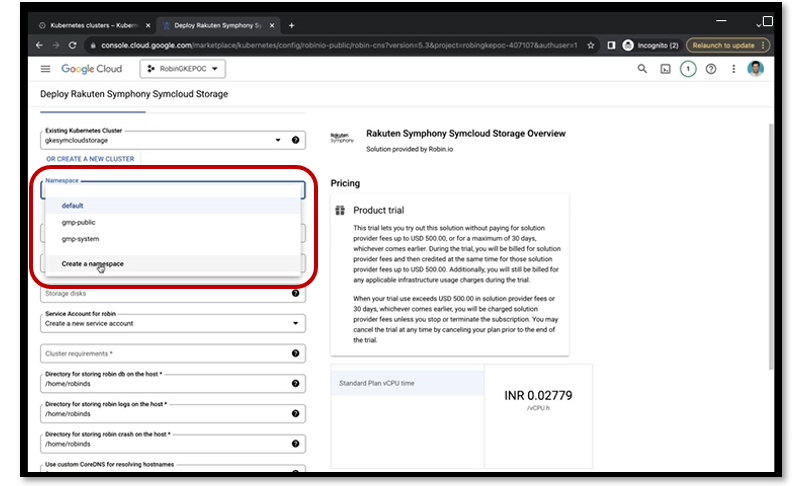Close the Kubernetes clusters tab
792x486 pixels.
point(148,25)
